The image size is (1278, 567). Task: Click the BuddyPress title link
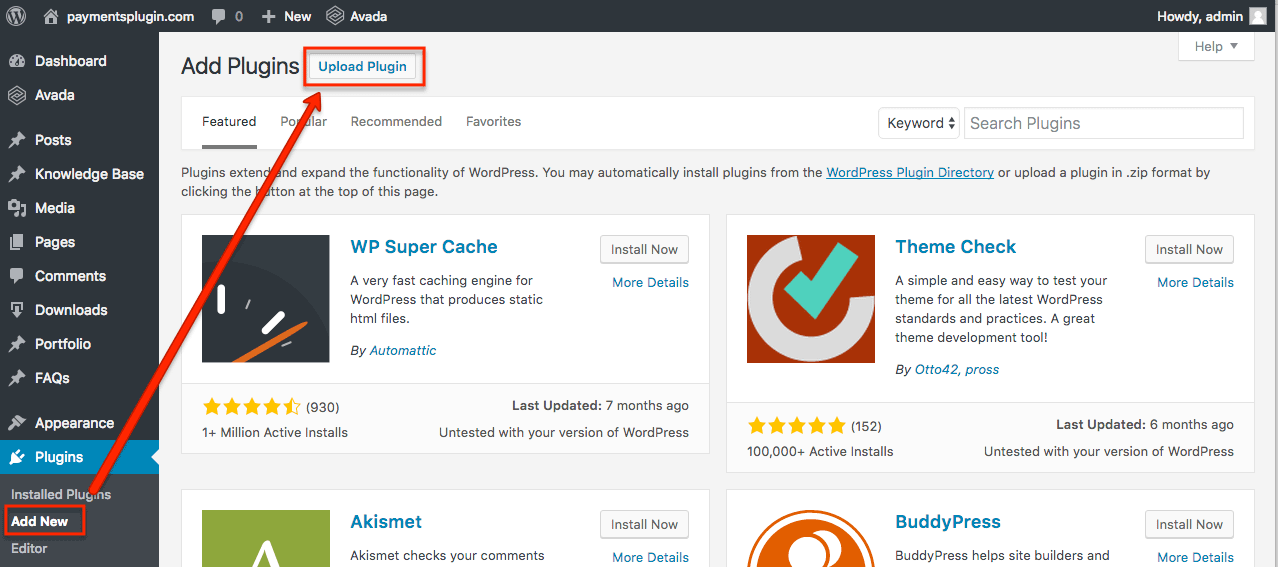coord(948,522)
